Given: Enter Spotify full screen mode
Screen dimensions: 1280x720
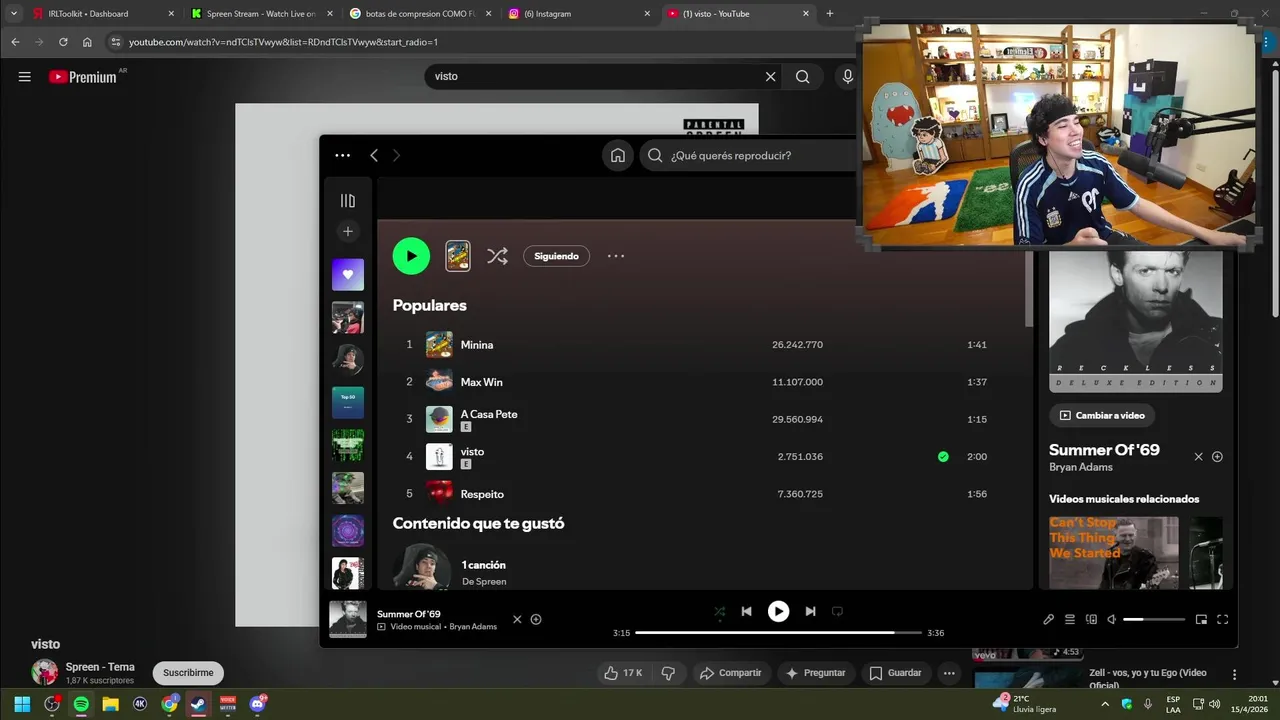Looking at the screenshot, I should [x=1222, y=619].
